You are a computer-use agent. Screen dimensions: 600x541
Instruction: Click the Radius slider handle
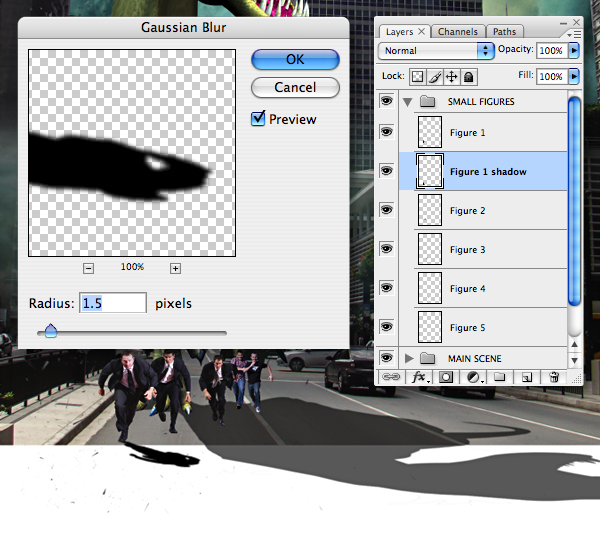point(51,331)
